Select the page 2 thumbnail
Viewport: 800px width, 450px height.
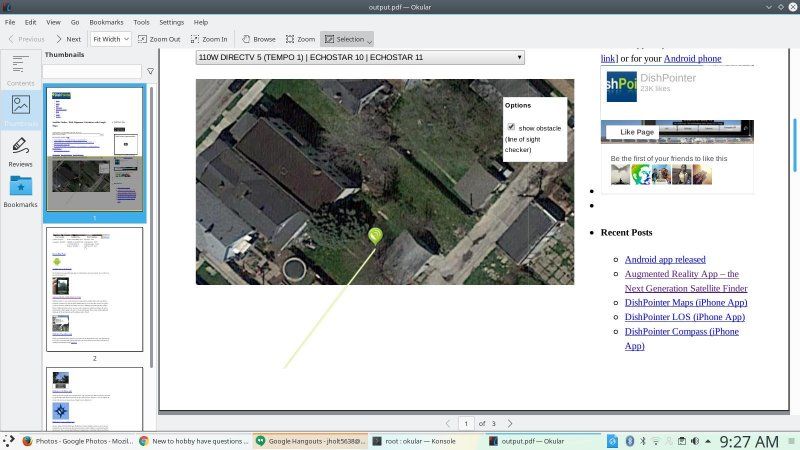(x=94, y=289)
